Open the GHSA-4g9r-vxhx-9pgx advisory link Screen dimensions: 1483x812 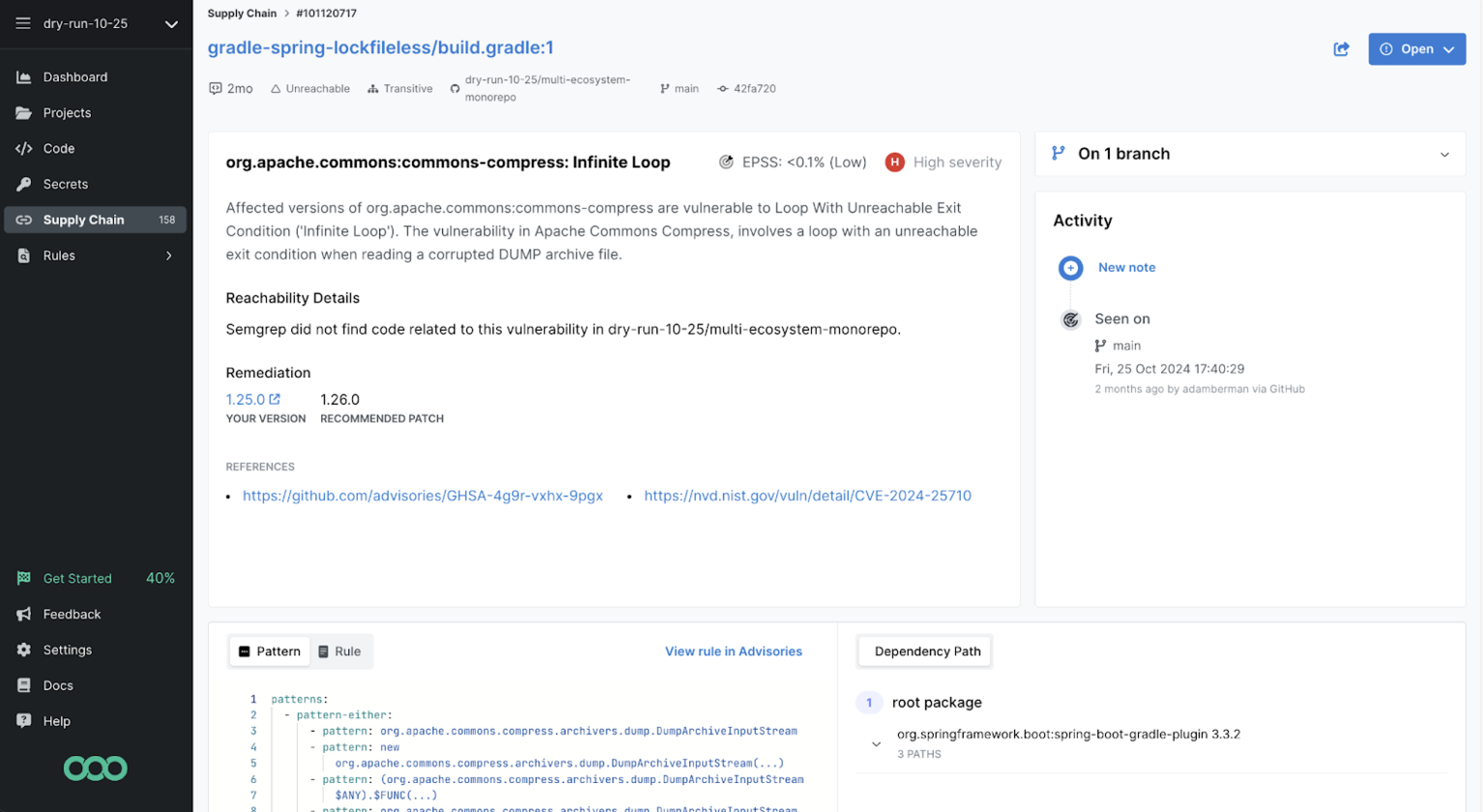422,496
